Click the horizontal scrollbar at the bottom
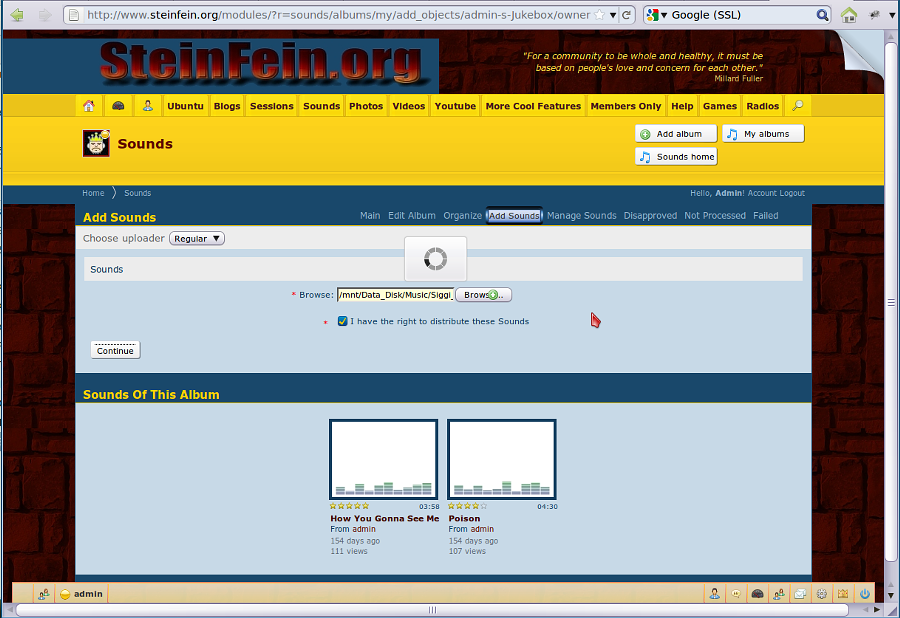The height and width of the screenshot is (618, 900). [x=432, y=610]
